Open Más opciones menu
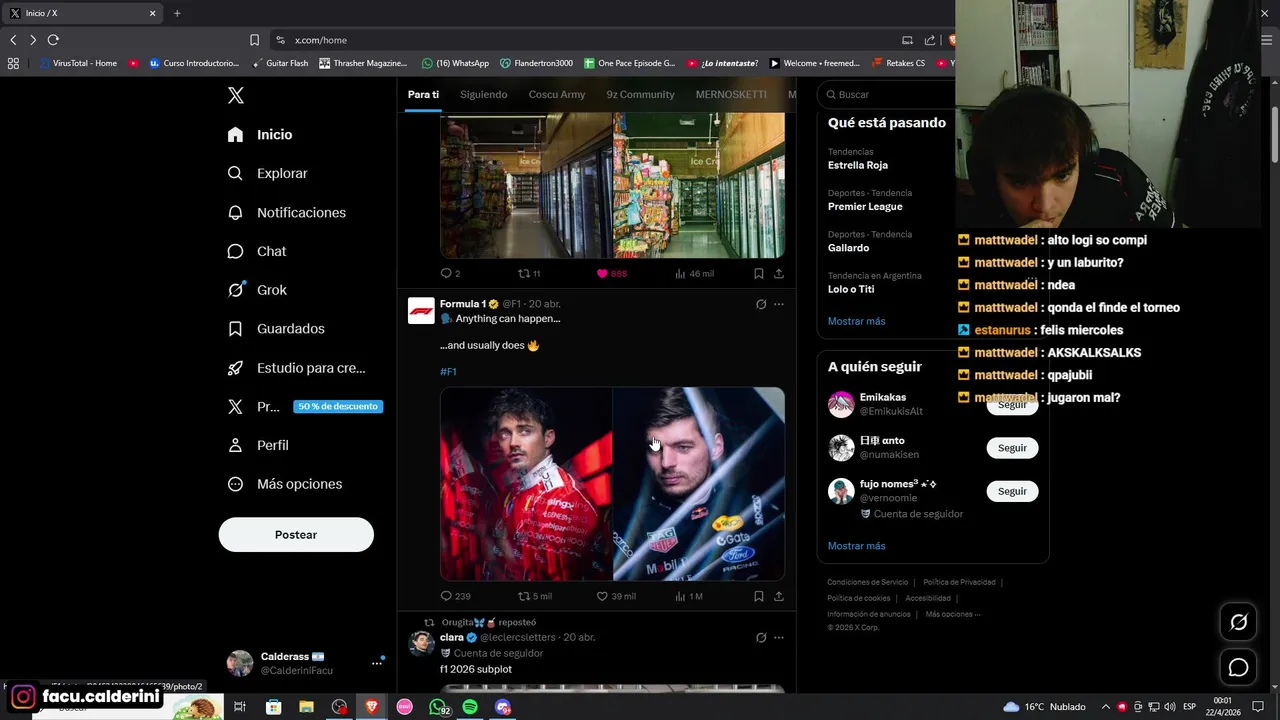 [x=285, y=484]
